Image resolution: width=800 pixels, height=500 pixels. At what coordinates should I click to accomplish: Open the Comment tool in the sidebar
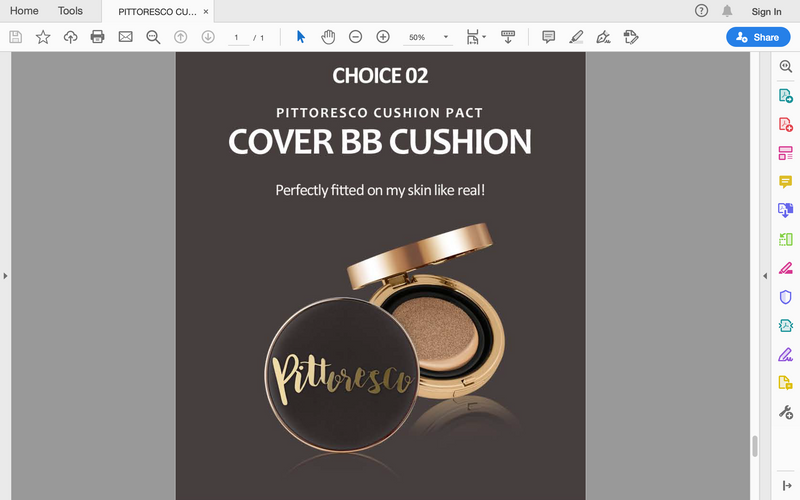click(x=786, y=181)
